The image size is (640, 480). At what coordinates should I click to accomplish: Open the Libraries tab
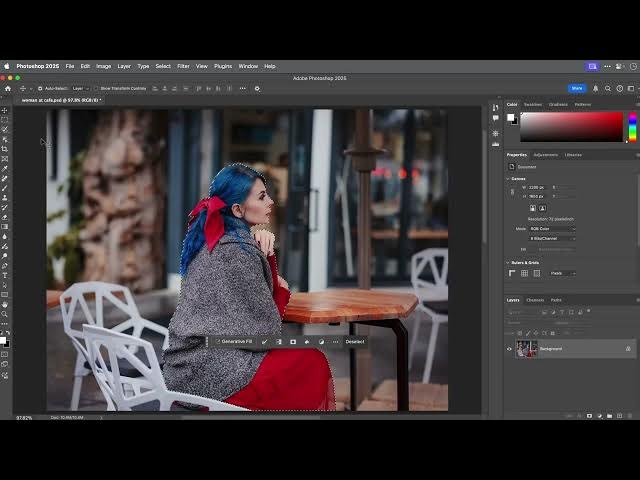[x=573, y=155]
